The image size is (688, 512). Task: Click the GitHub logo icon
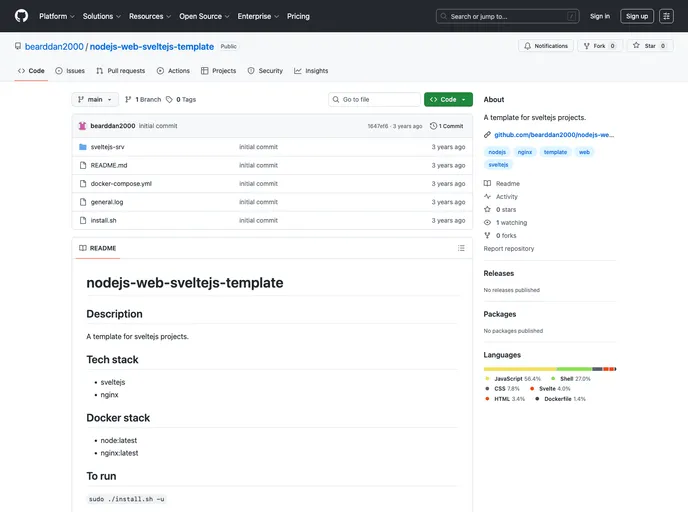(x=21, y=16)
